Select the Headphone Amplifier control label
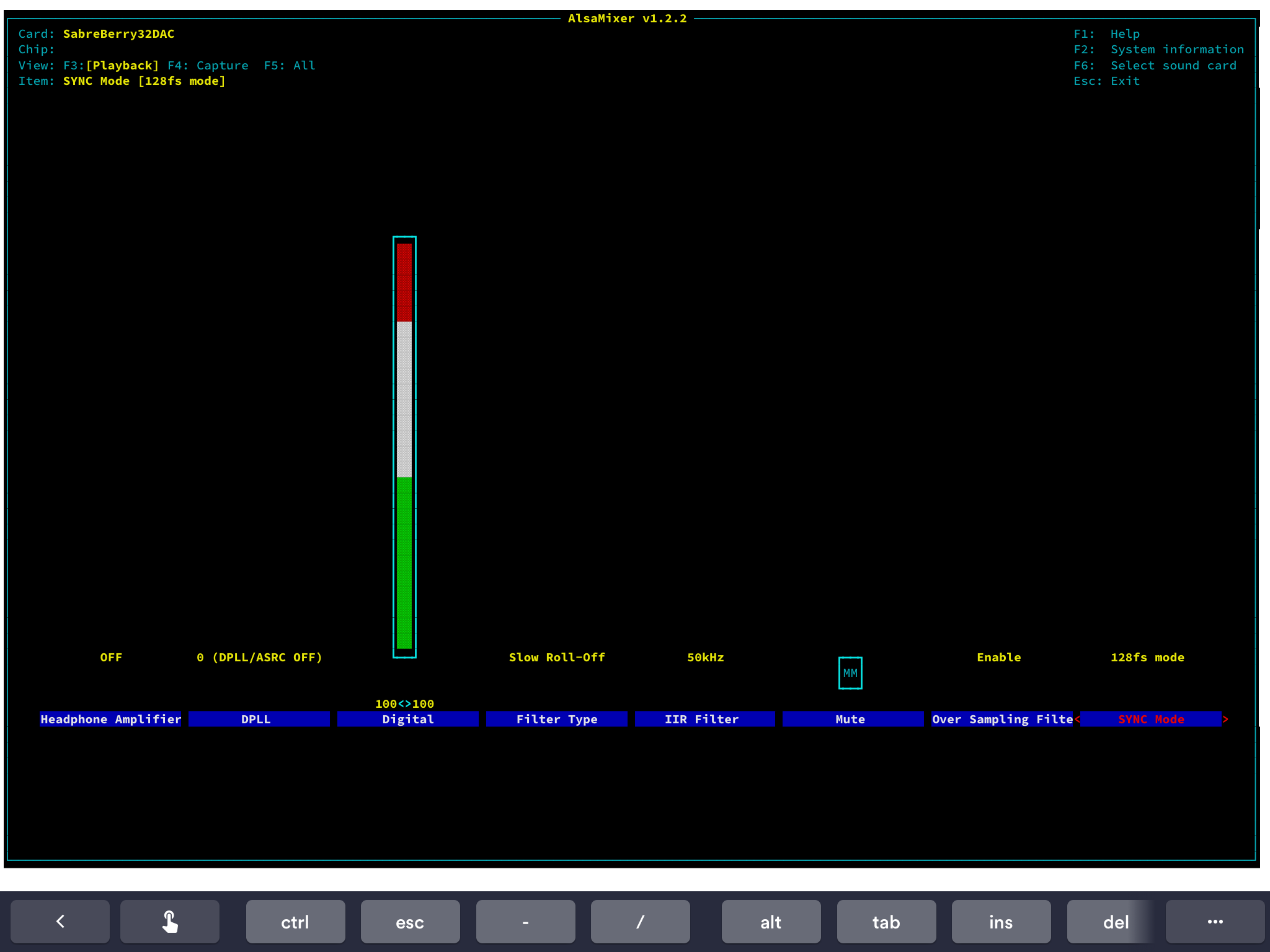 point(111,719)
